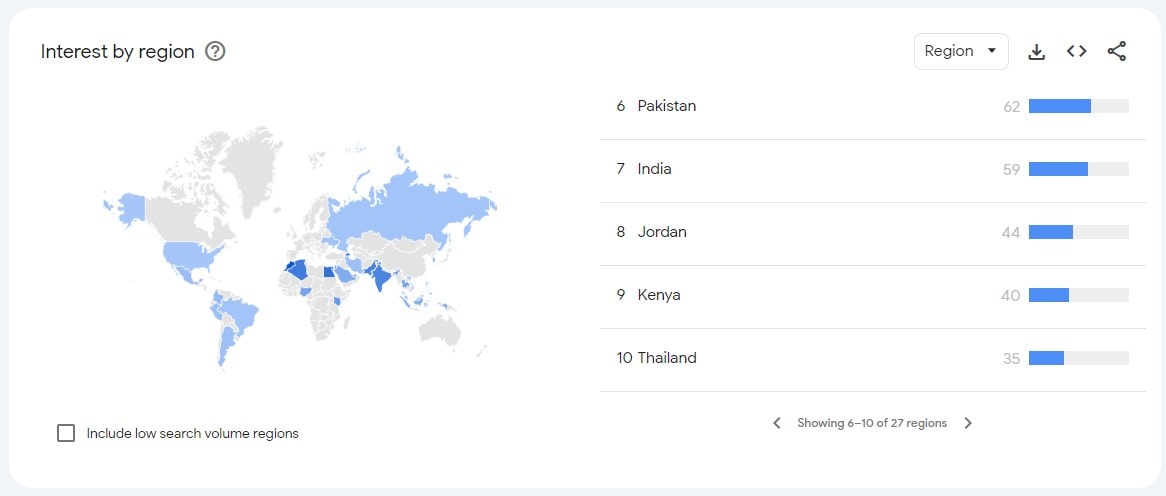The height and width of the screenshot is (496, 1166).
Task: Open the embed code icon
Action: click(x=1076, y=51)
